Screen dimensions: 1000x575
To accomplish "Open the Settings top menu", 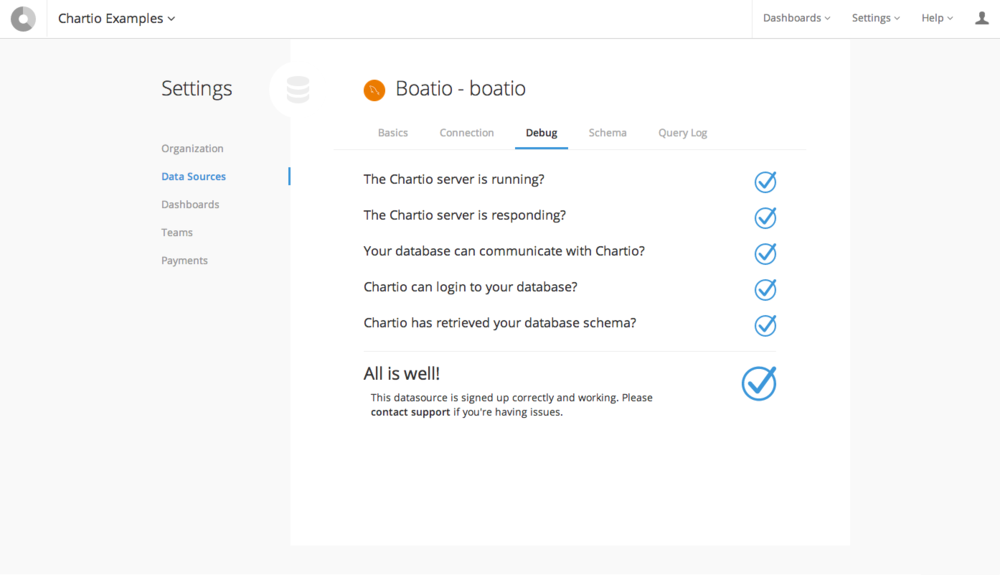I will (876, 18).
